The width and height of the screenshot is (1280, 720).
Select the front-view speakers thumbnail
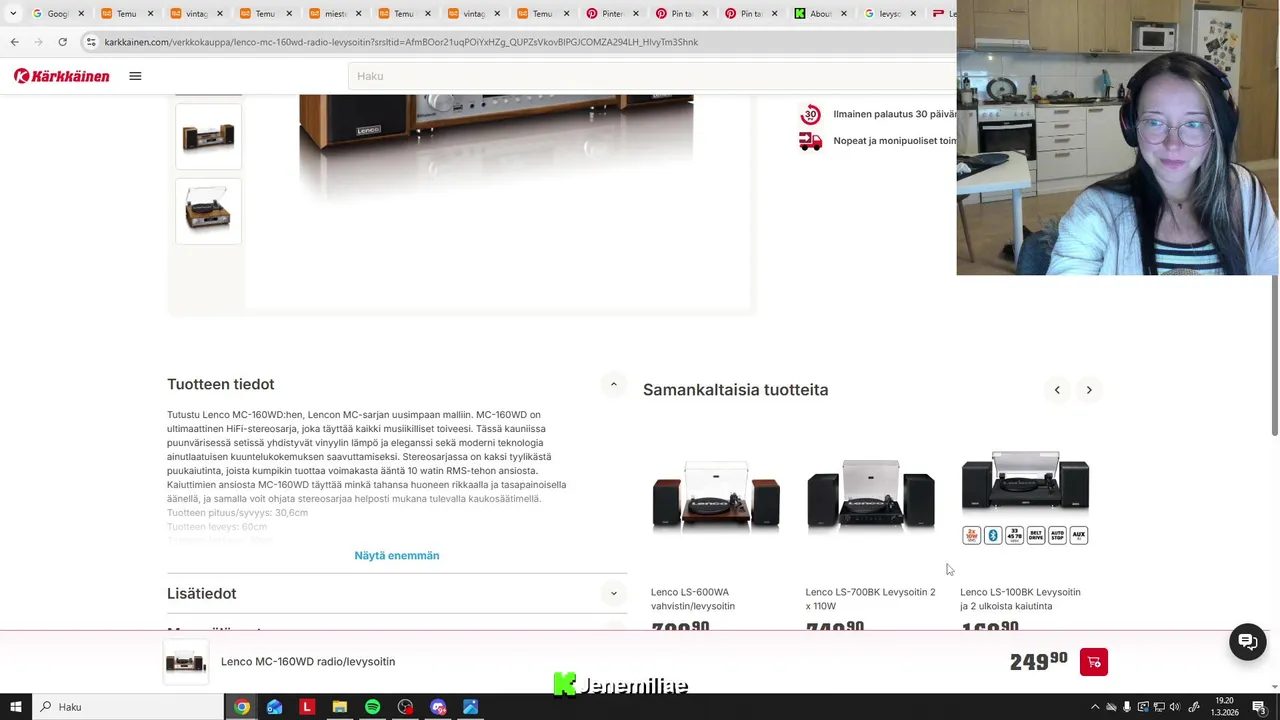208,137
